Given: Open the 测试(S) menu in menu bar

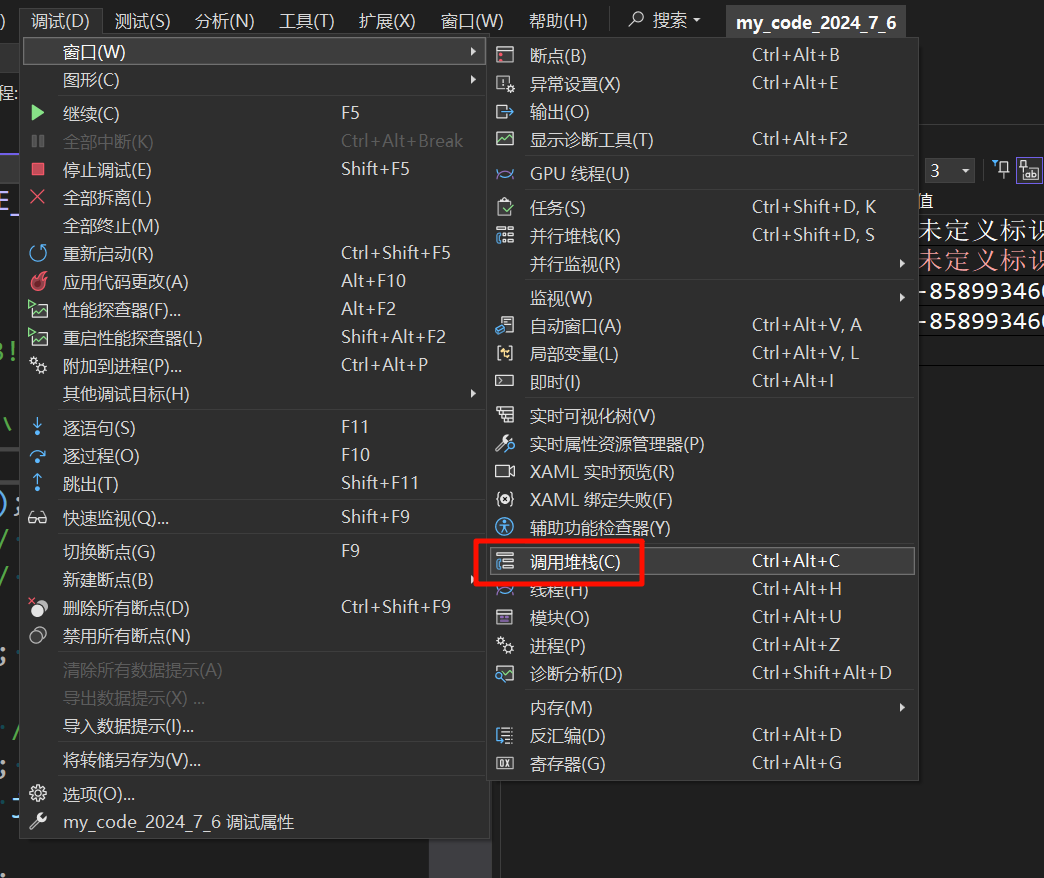Looking at the screenshot, I should click(142, 20).
